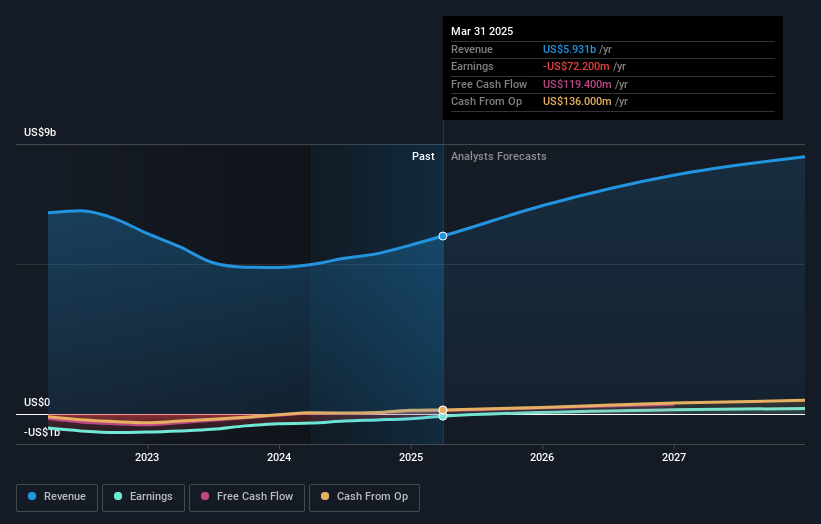Click the Past section label
821x524 pixels.
coord(423,156)
